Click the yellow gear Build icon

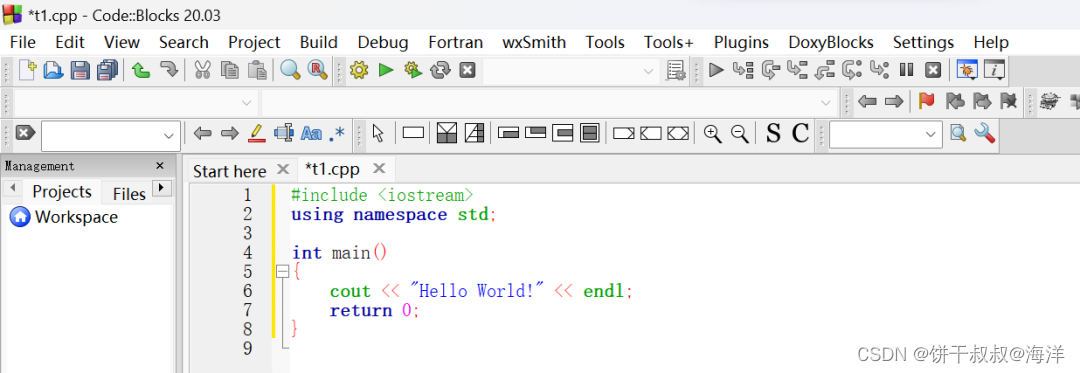pos(359,70)
